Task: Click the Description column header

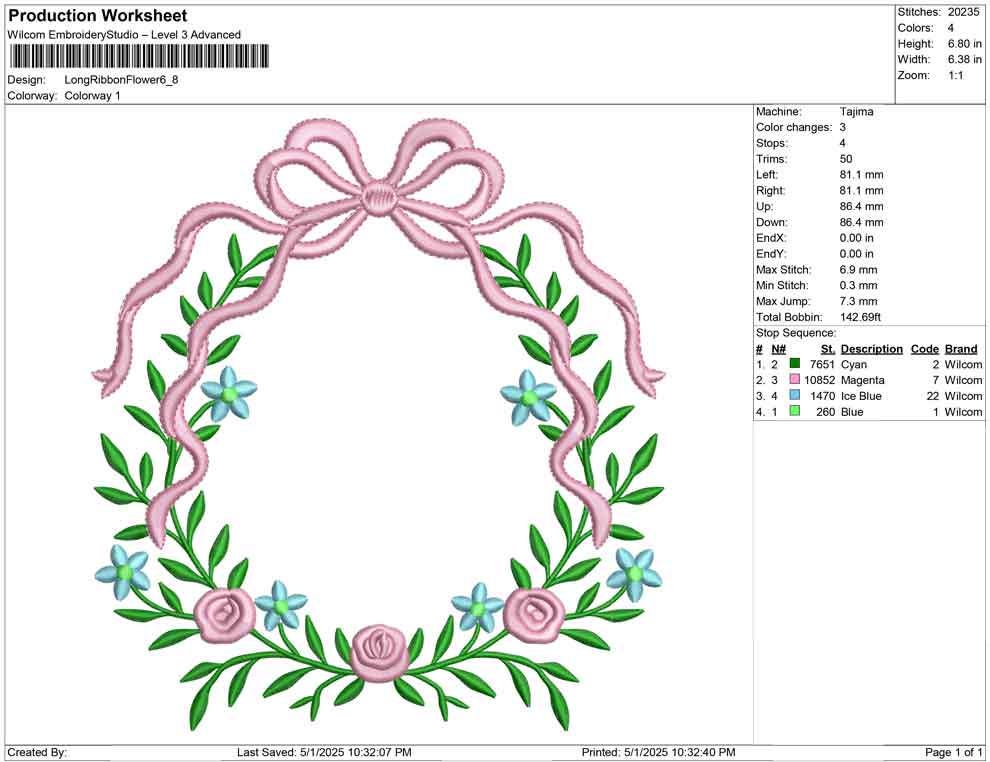Action: pyautogui.click(x=871, y=348)
